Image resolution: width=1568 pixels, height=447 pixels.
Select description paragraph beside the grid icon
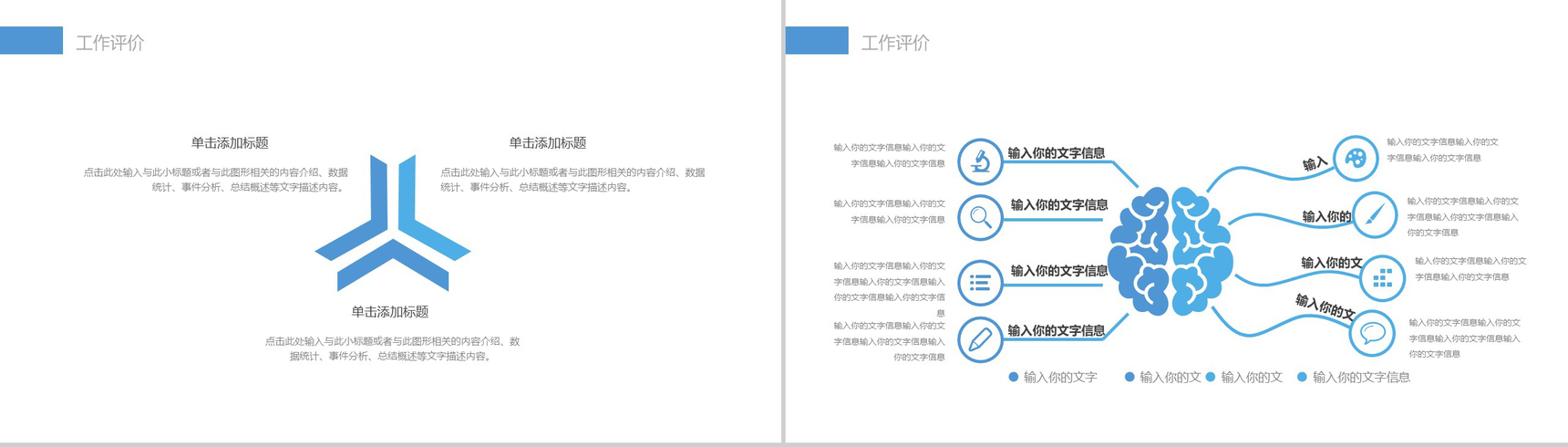coord(1470,269)
